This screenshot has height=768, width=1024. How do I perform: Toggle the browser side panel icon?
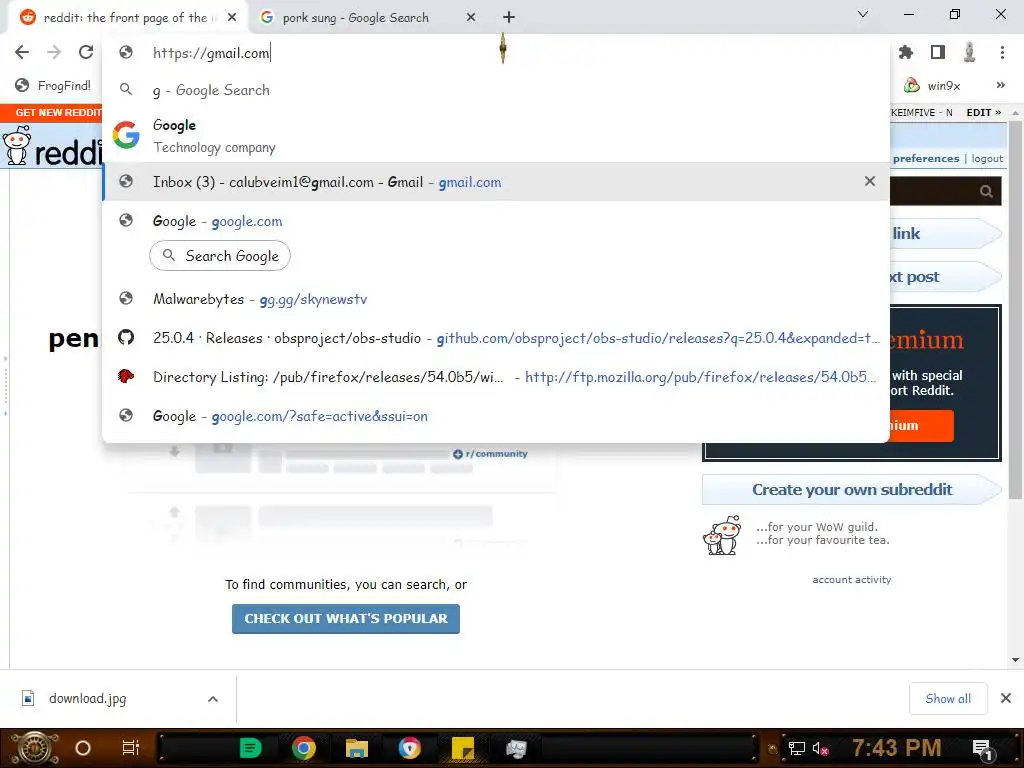pos(938,52)
